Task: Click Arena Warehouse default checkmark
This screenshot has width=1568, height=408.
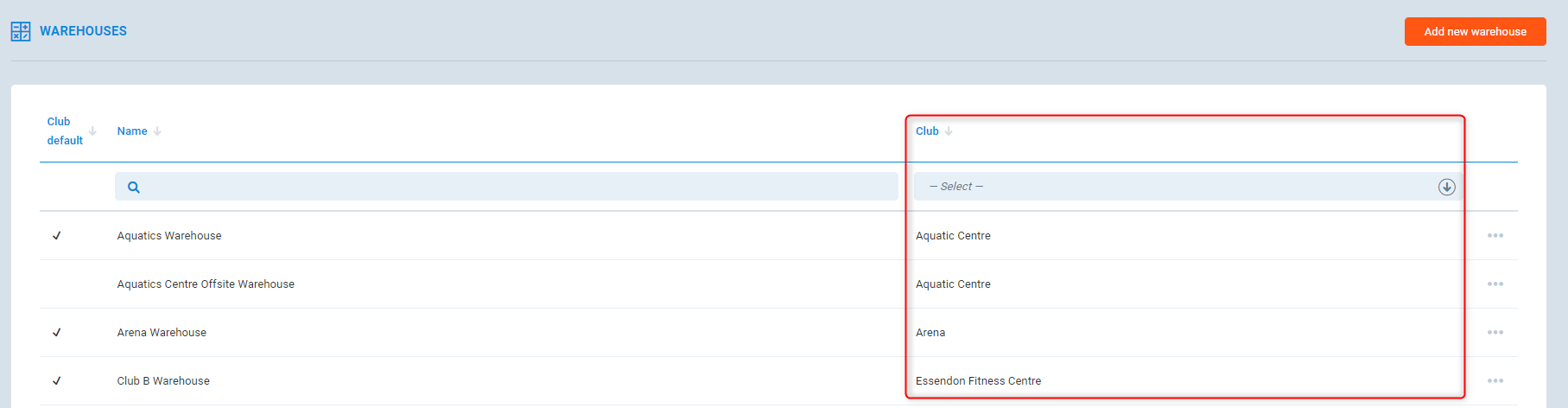Action: coord(57,333)
